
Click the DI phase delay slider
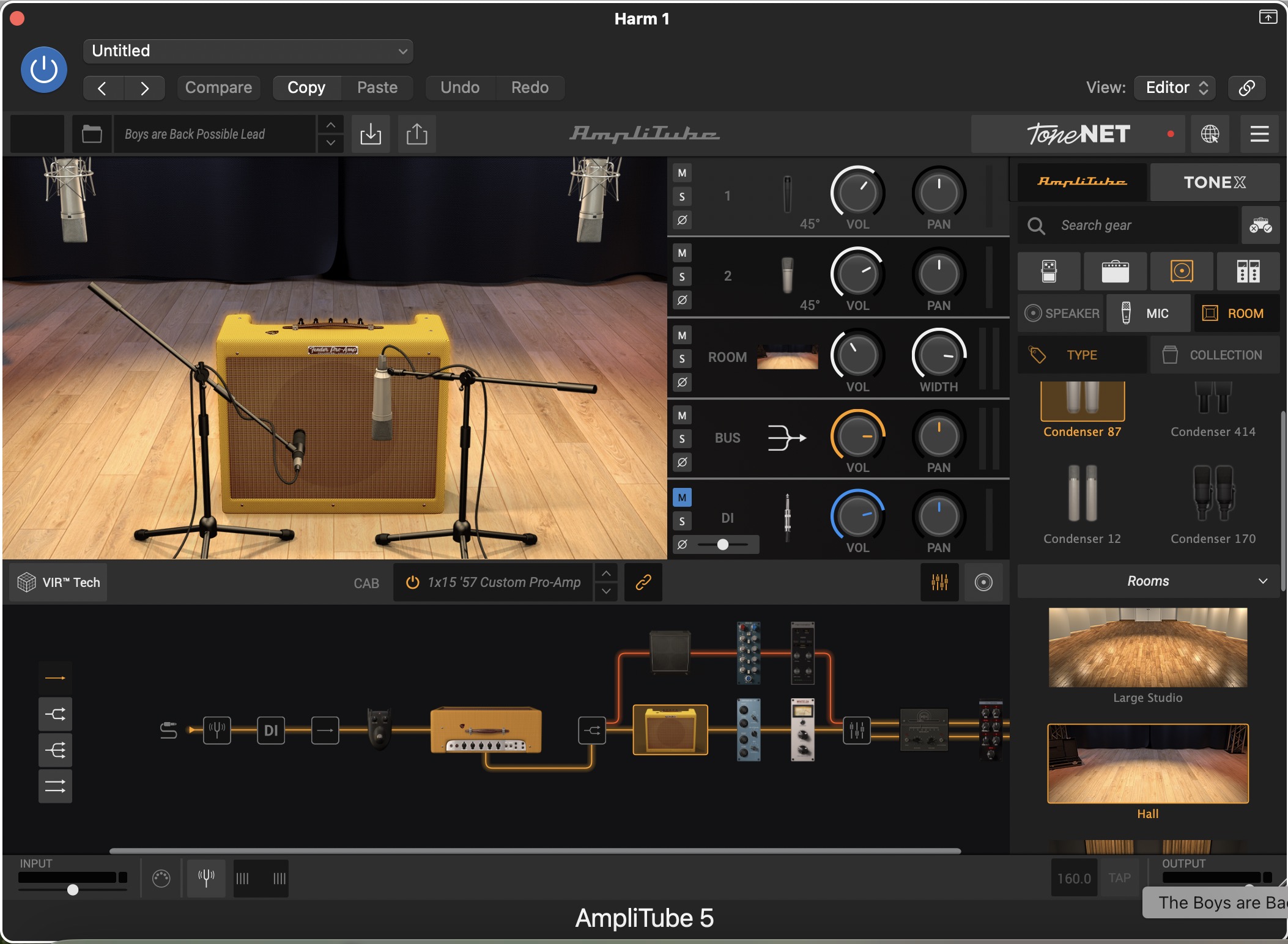[x=723, y=544]
